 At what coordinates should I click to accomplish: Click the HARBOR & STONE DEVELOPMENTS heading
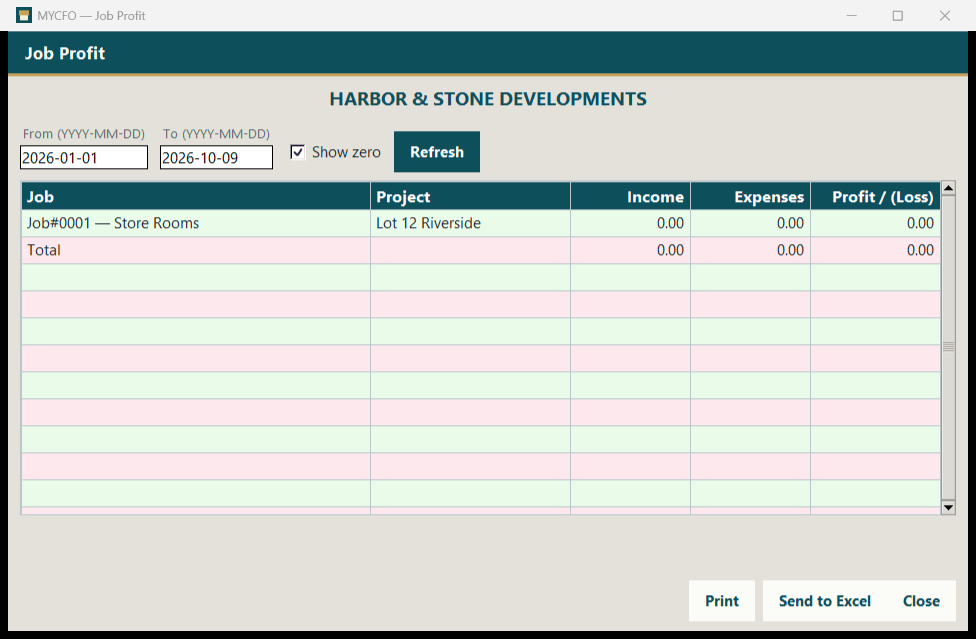point(488,99)
